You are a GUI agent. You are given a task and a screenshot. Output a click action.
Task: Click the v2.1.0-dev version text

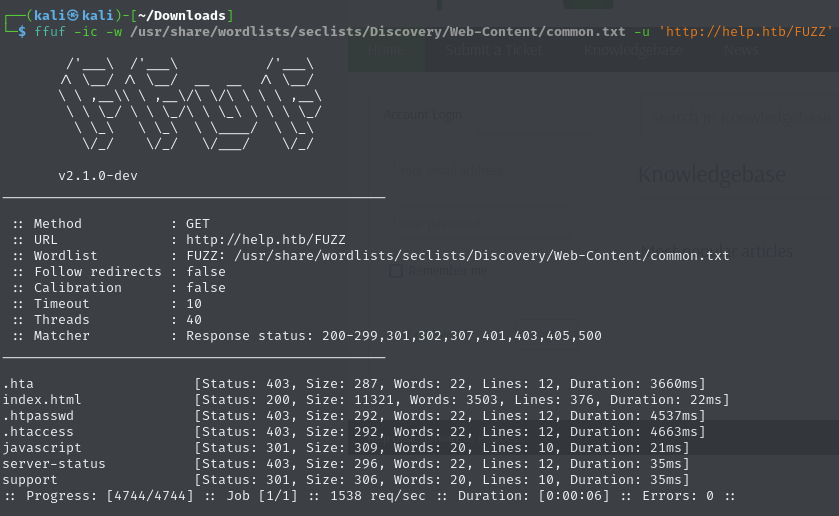tap(98, 176)
